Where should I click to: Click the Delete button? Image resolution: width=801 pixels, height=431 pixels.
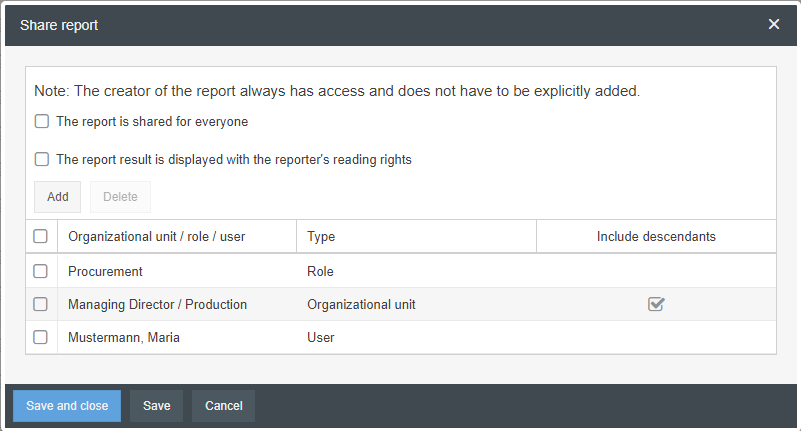(120, 197)
